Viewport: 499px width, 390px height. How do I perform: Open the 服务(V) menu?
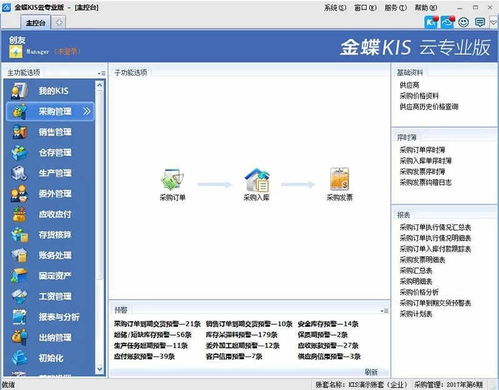396,7
